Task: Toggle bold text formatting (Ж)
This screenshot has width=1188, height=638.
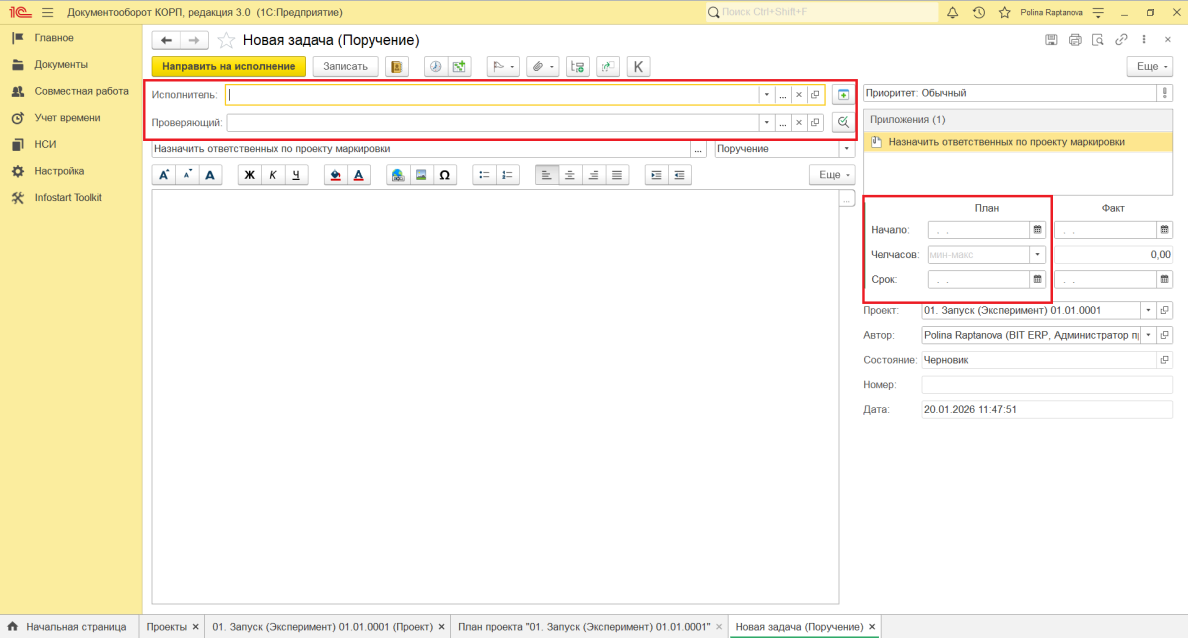Action: (x=250, y=175)
